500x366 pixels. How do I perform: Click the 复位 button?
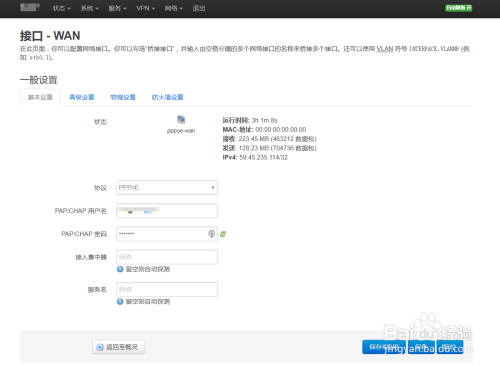point(450,347)
